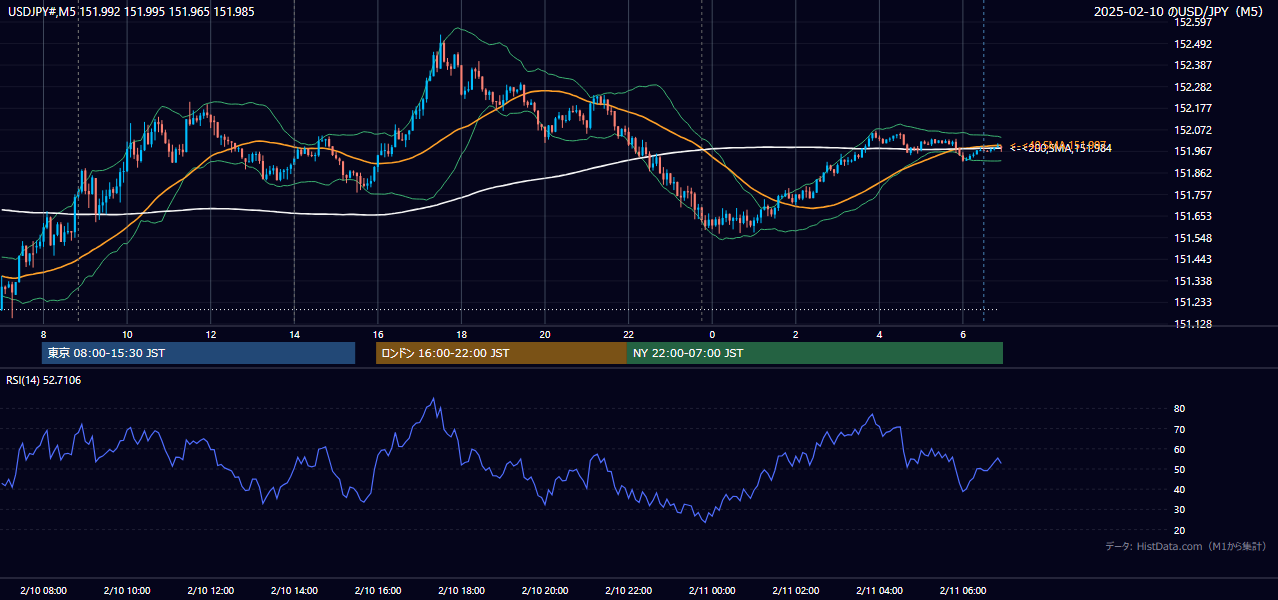This screenshot has height=600, width=1278.
Task: Click the 2/10 14:00 date label
Action: [294, 591]
